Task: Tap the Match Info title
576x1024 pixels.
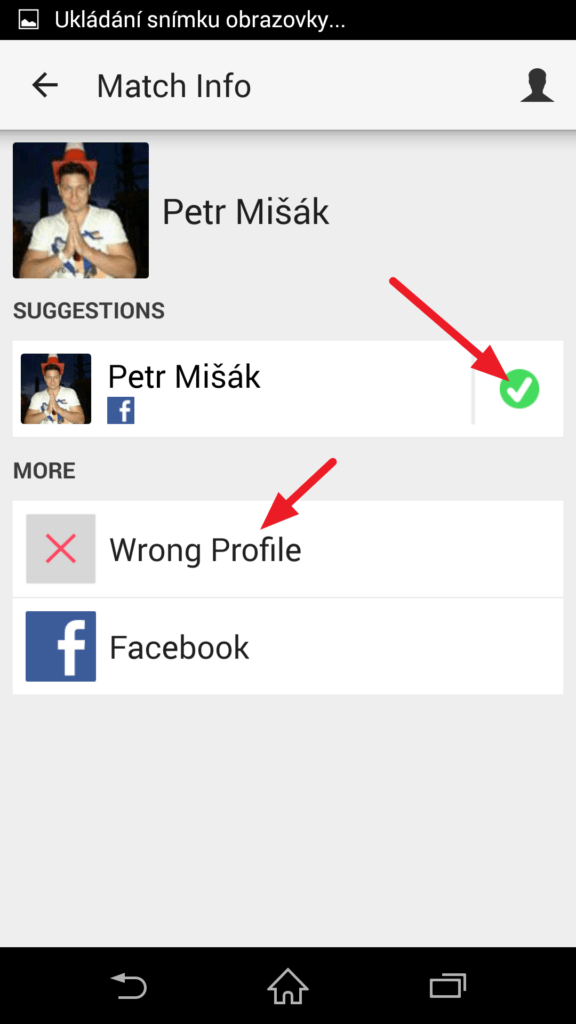Action: (x=174, y=86)
